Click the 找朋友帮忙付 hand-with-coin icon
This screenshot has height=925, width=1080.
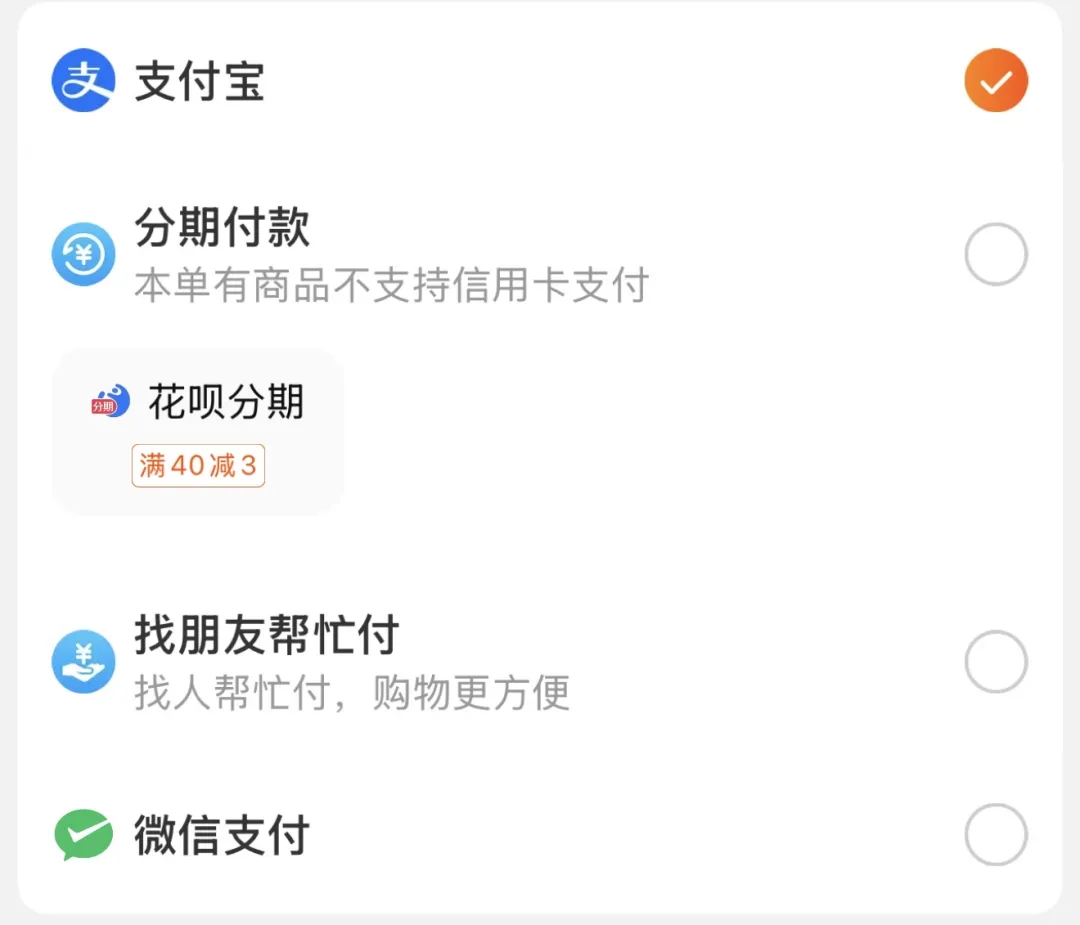(84, 660)
